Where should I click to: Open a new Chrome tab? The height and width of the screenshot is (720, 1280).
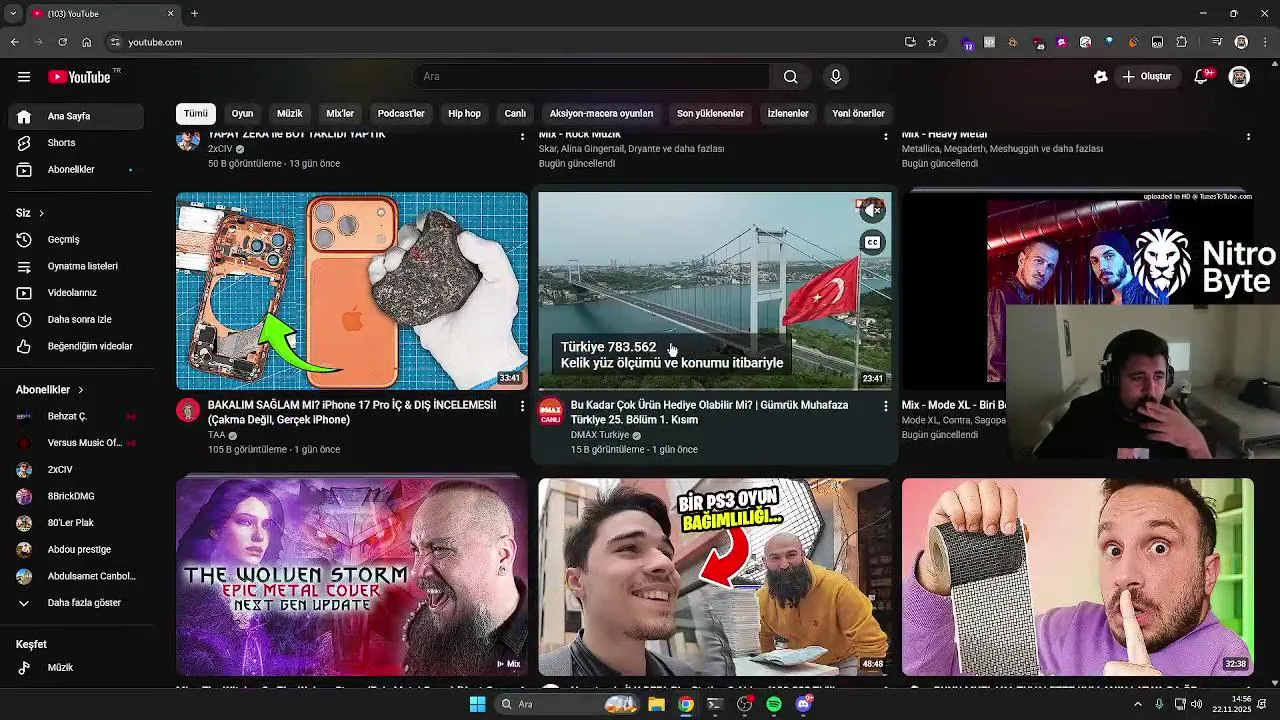coord(194,14)
